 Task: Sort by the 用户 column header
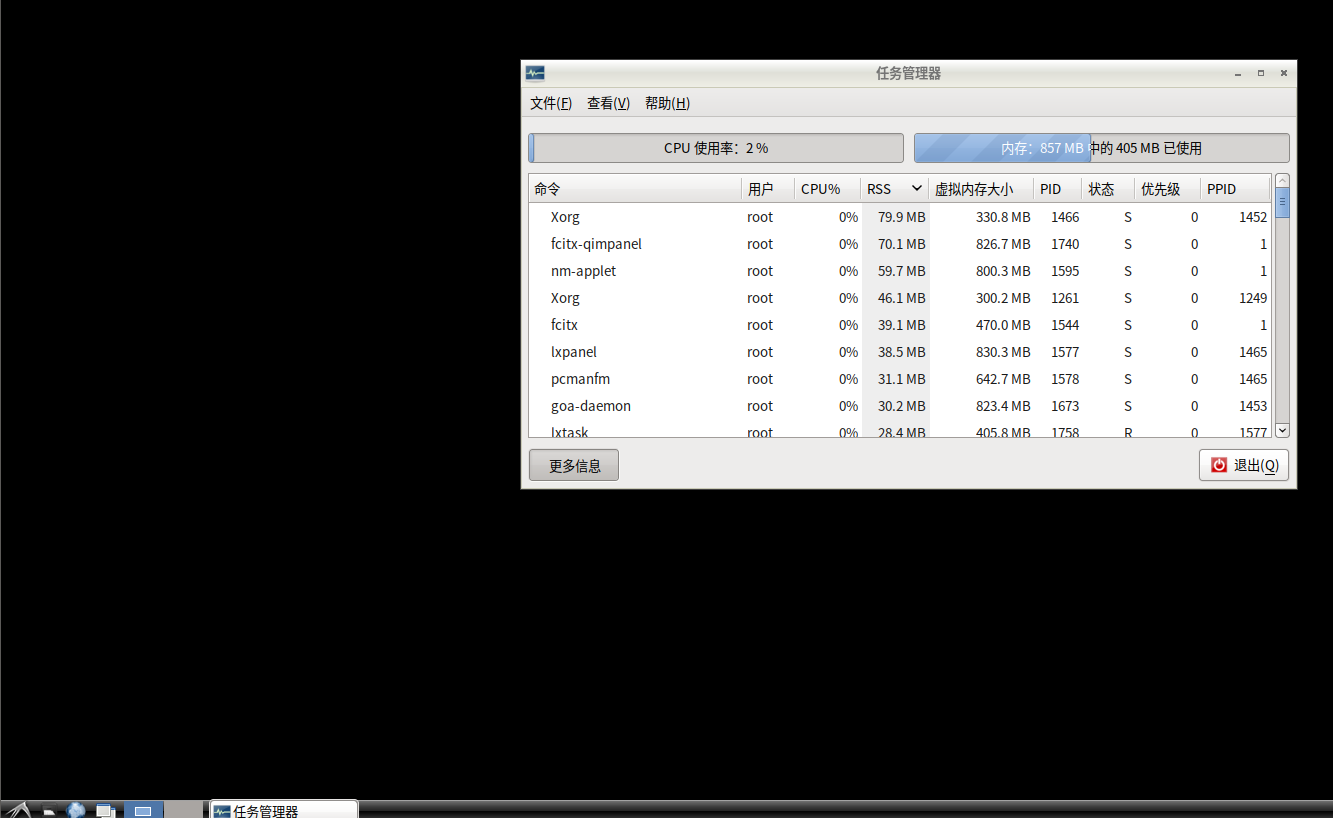(768, 189)
